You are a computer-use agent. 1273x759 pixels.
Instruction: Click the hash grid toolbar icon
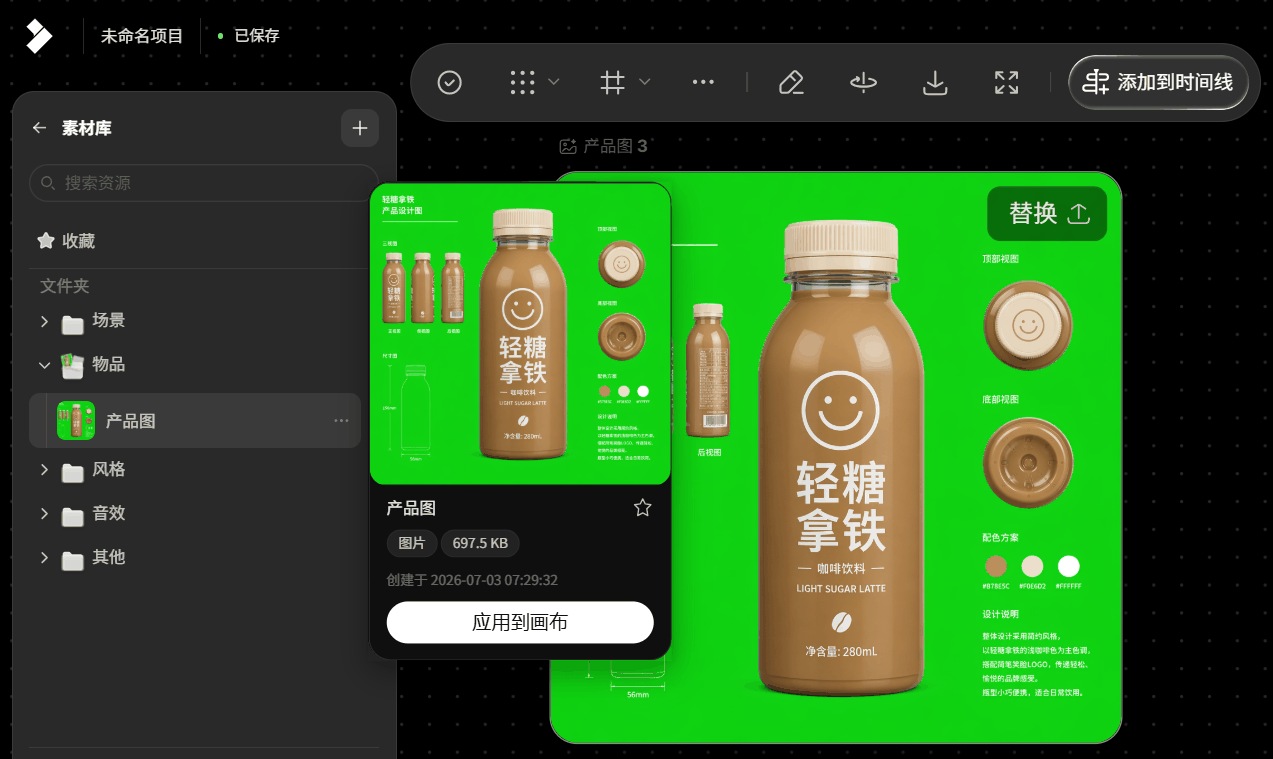coord(613,83)
